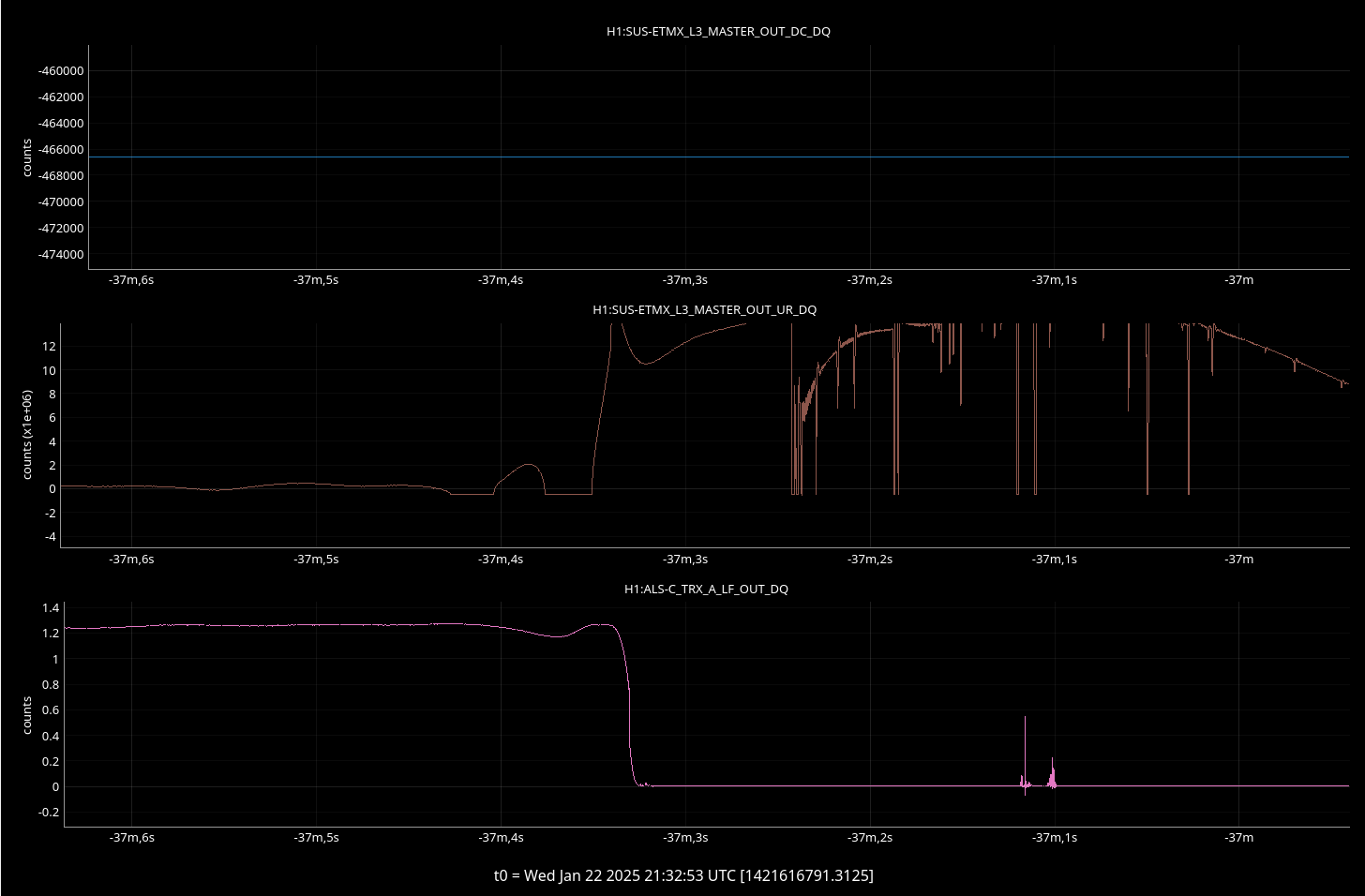
Task: Click the flat horizontal trace line in the DC_DQ plot
Action: click(719, 157)
